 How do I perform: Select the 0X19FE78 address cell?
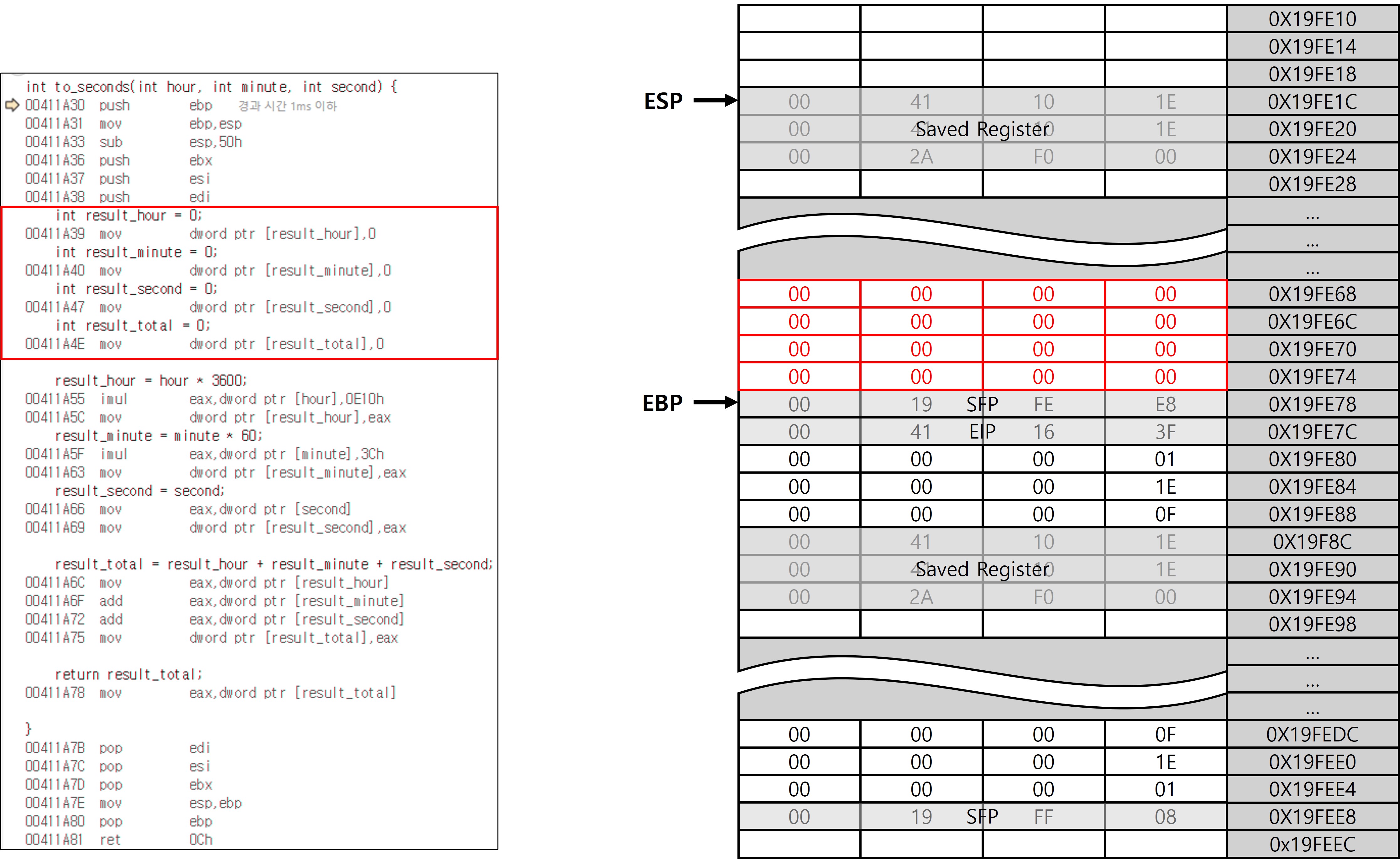tap(1312, 404)
